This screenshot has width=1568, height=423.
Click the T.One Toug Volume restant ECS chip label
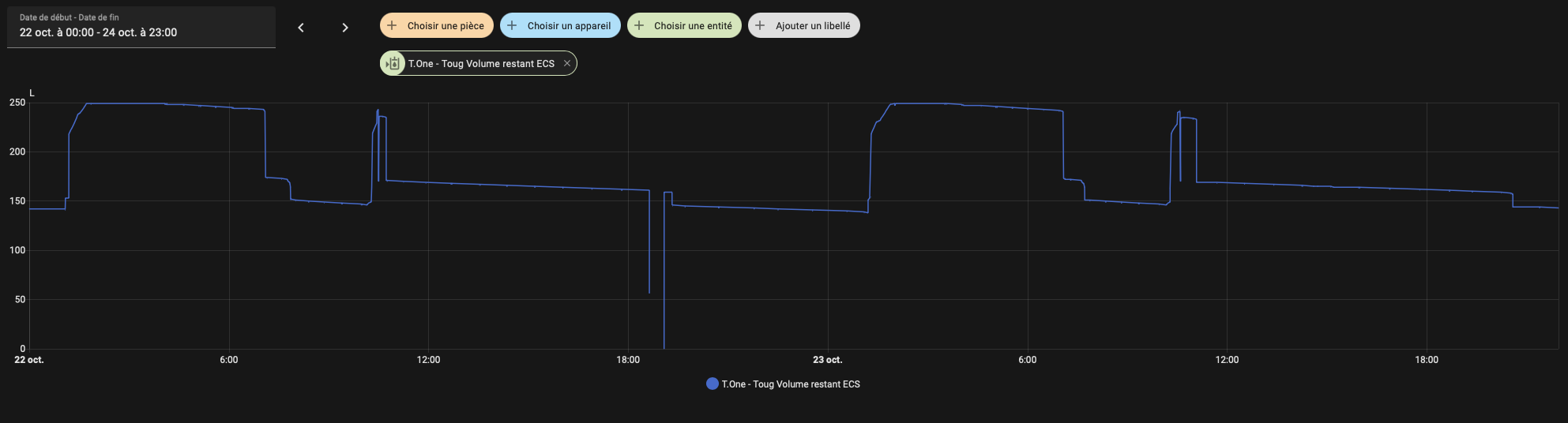(x=481, y=64)
